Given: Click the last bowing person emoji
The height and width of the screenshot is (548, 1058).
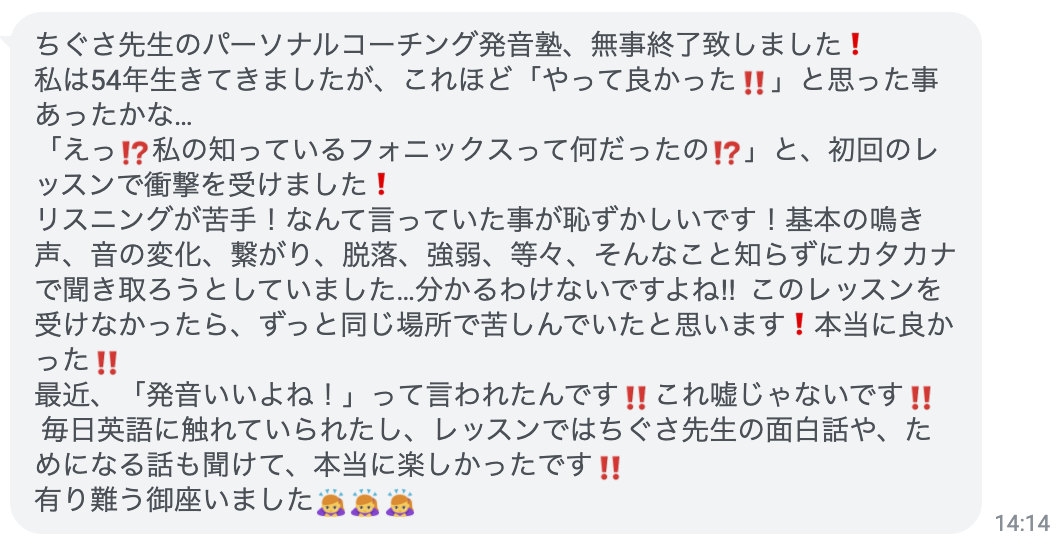Looking at the screenshot, I should click(400, 503).
